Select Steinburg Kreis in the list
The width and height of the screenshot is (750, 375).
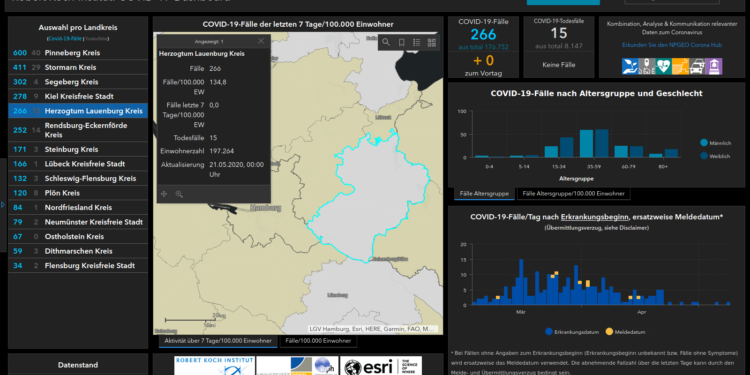pyautogui.click(x=78, y=149)
